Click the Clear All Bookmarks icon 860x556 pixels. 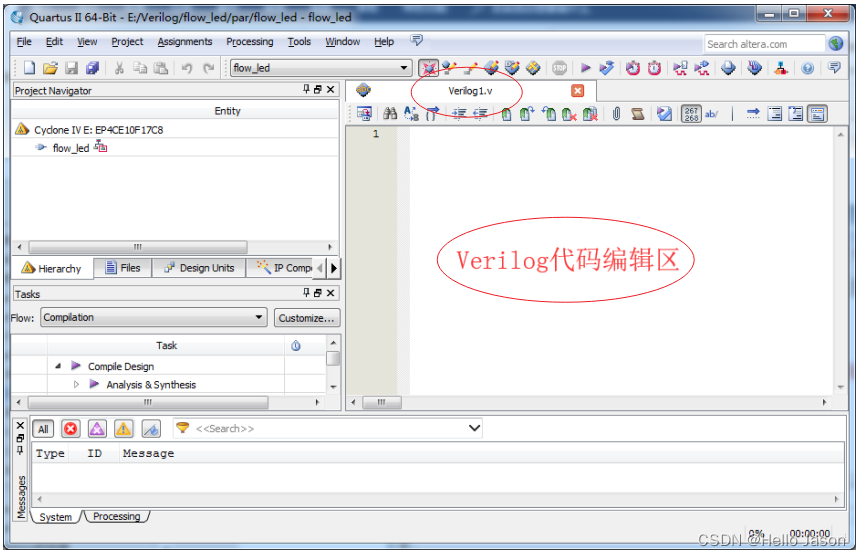[x=590, y=114]
